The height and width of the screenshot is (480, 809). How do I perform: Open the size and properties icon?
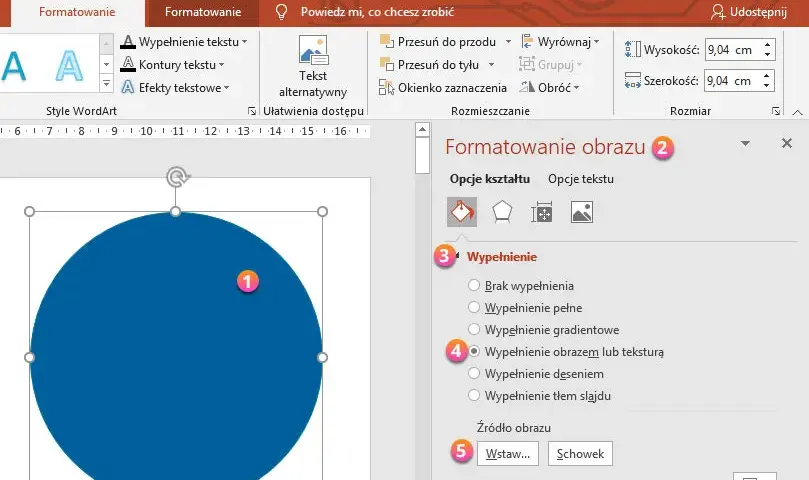(x=542, y=212)
